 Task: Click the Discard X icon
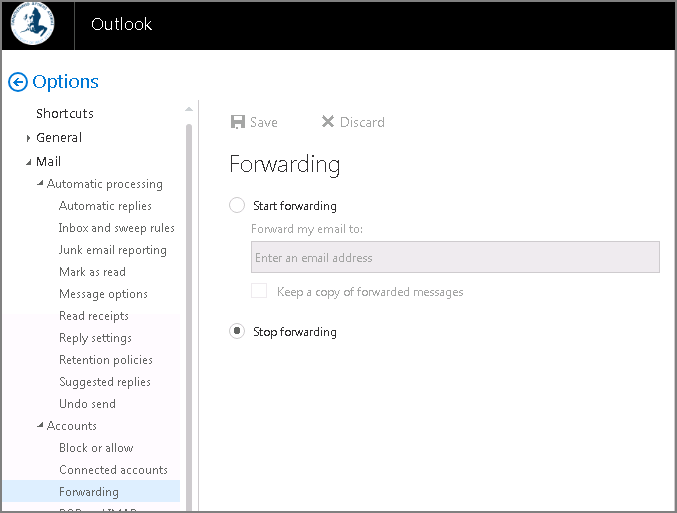pyautogui.click(x=328, y=121)
